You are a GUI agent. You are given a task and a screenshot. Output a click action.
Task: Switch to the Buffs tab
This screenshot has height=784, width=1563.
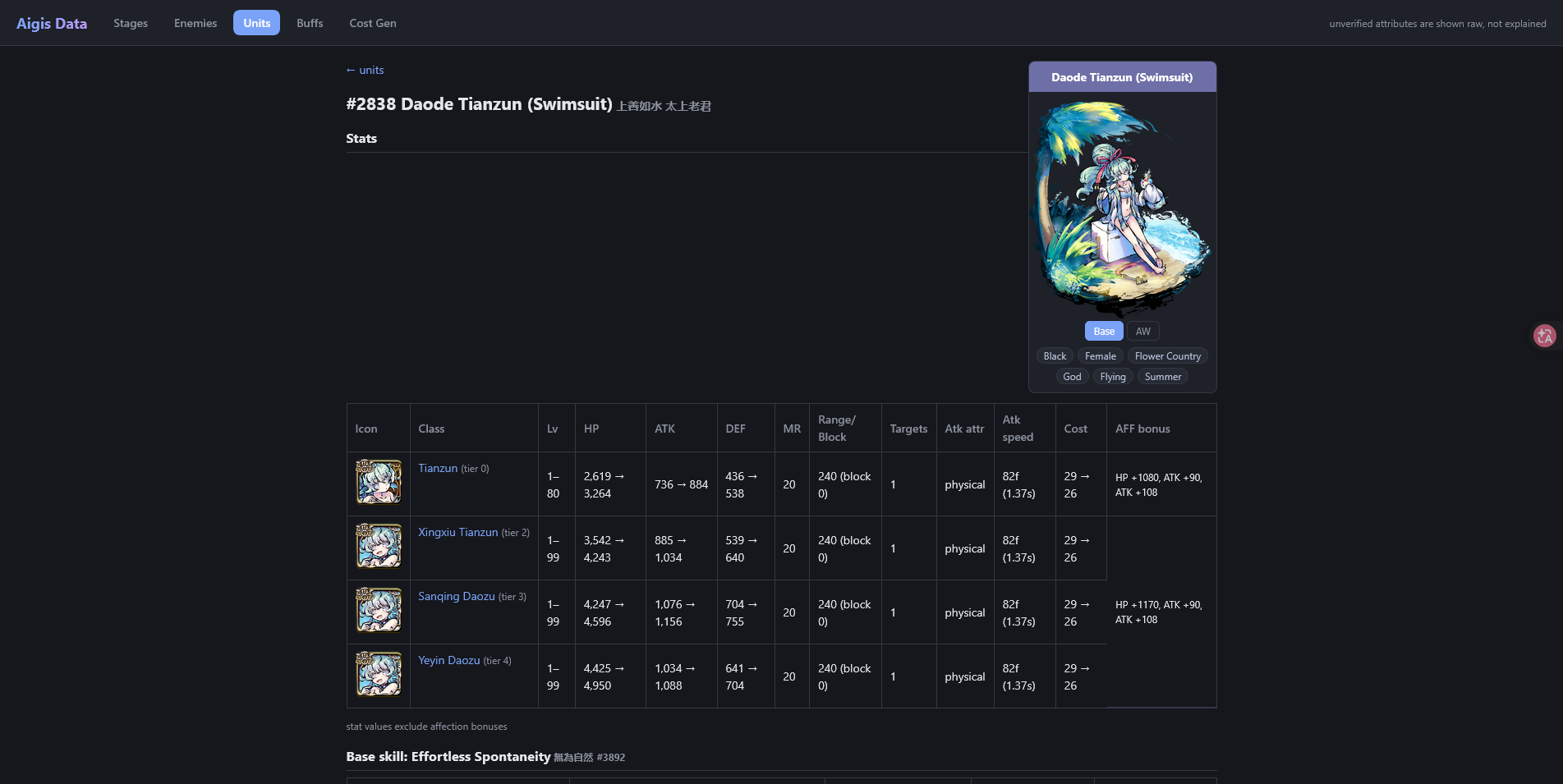coord(310,23)
